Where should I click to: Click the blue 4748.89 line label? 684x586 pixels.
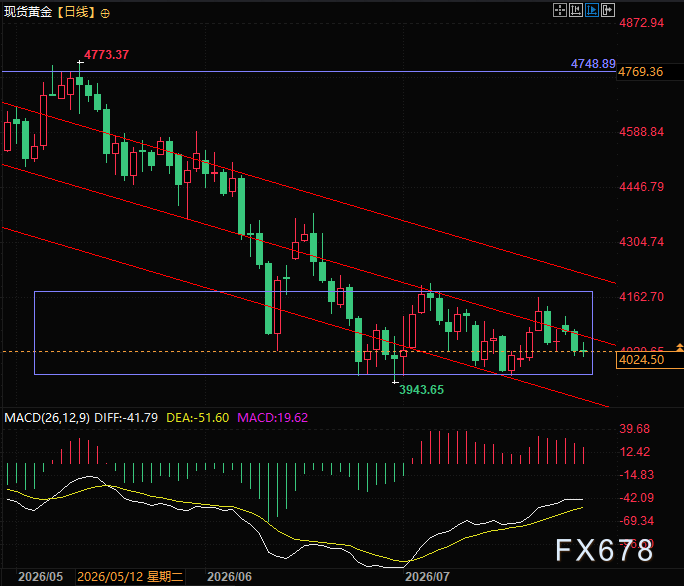pos(593,64)
